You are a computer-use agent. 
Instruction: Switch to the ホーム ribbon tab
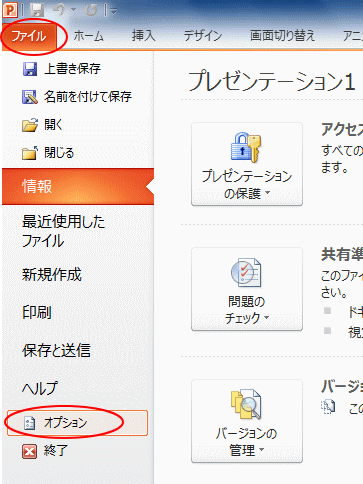click(88, 36)
